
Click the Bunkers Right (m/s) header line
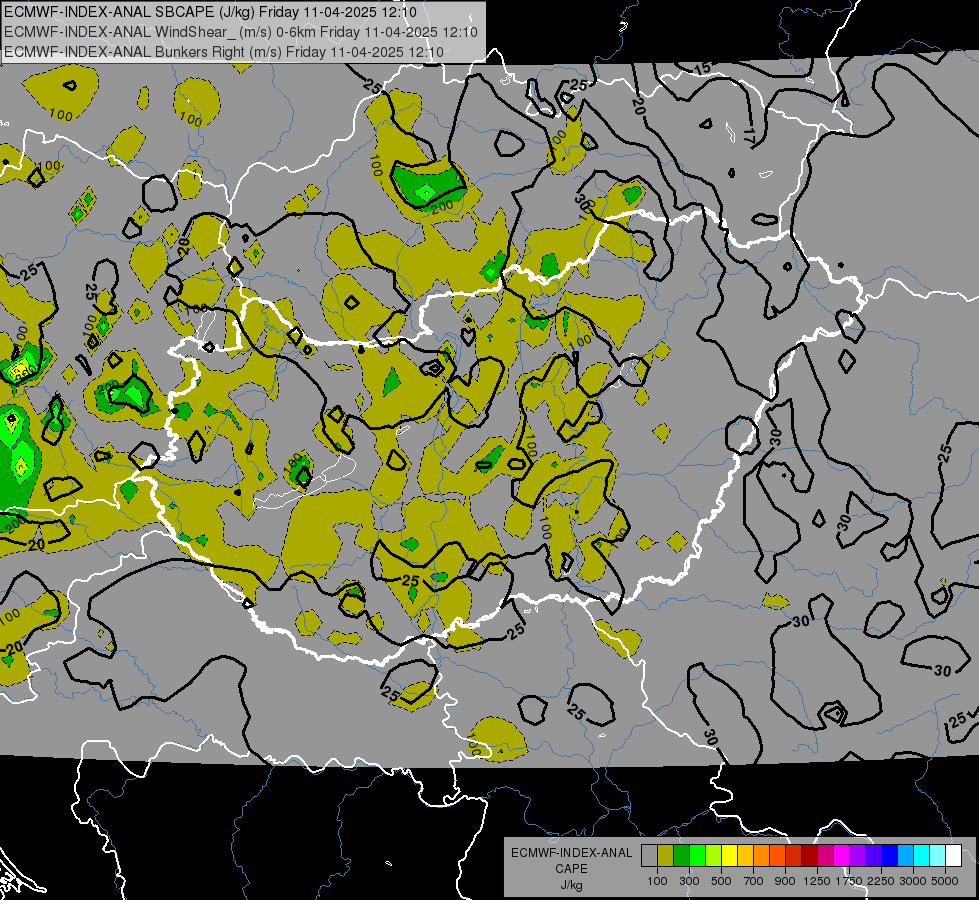coord(224,52)
